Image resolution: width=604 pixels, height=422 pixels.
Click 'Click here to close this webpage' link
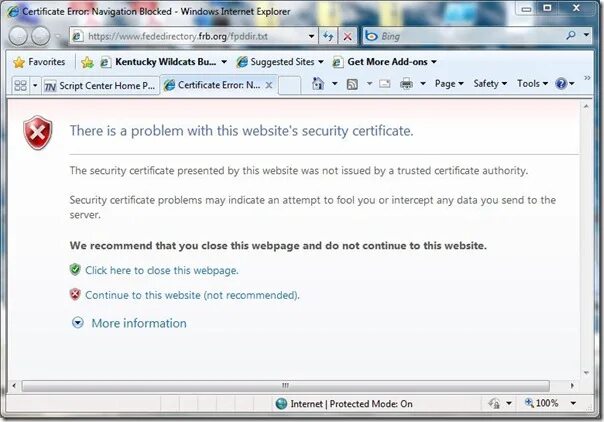(x=162, y=270)
